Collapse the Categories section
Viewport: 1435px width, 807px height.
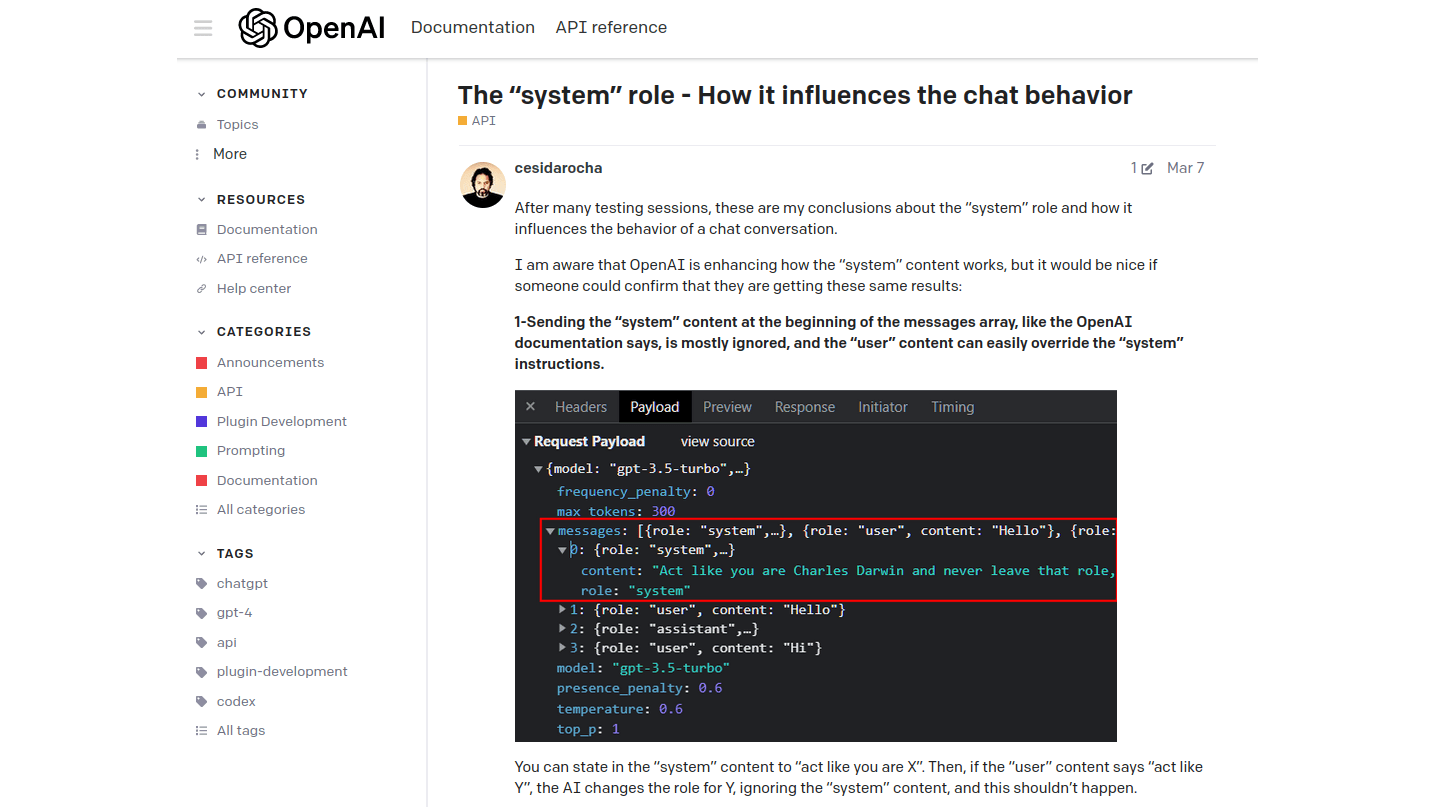coord(202,332)
